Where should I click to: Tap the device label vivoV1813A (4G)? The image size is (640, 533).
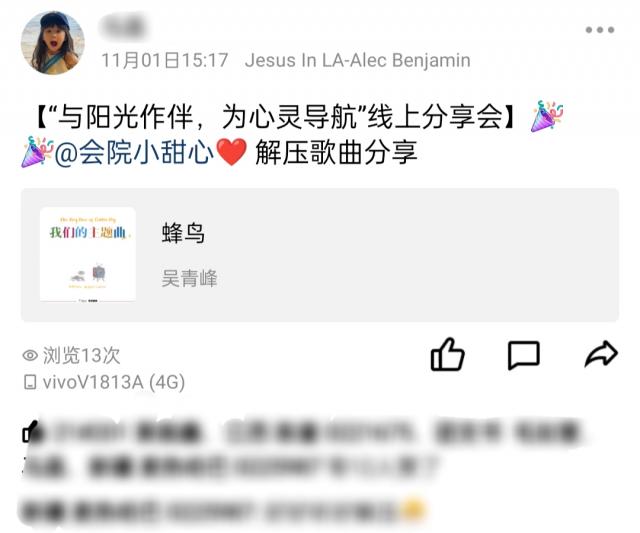pyautogui.click(x=114, y=382)
